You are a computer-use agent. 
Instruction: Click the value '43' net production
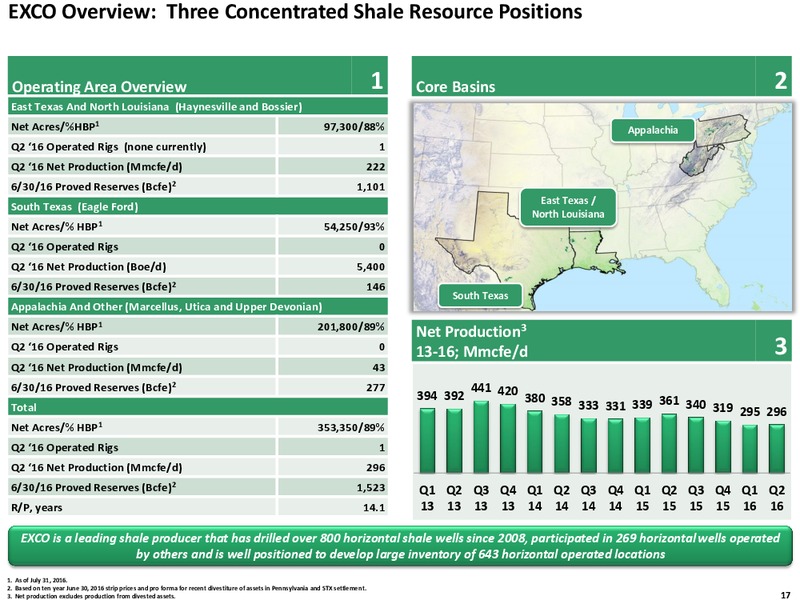click(x=379, y=367)
